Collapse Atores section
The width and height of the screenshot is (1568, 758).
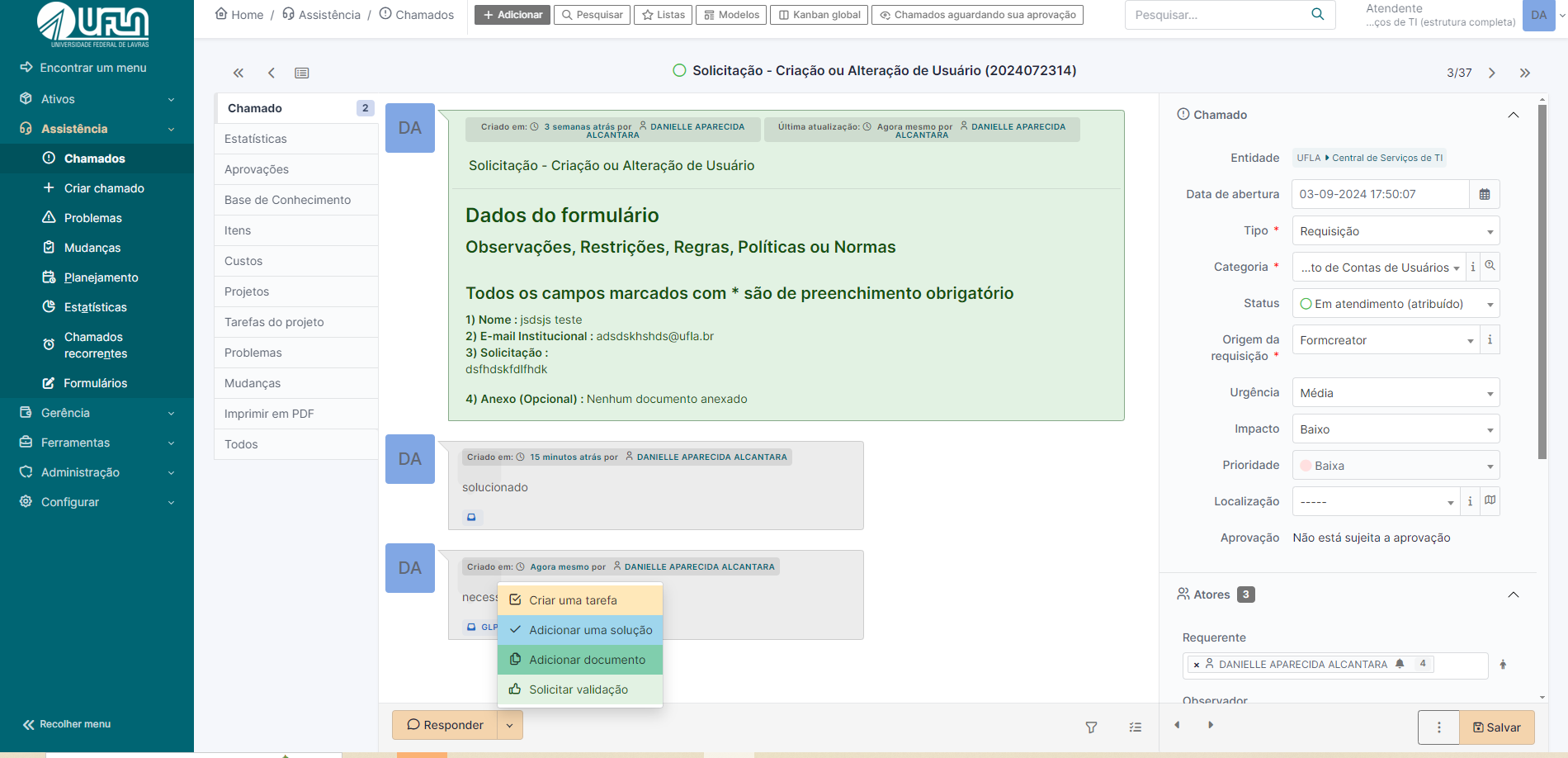click(1514, 595)
